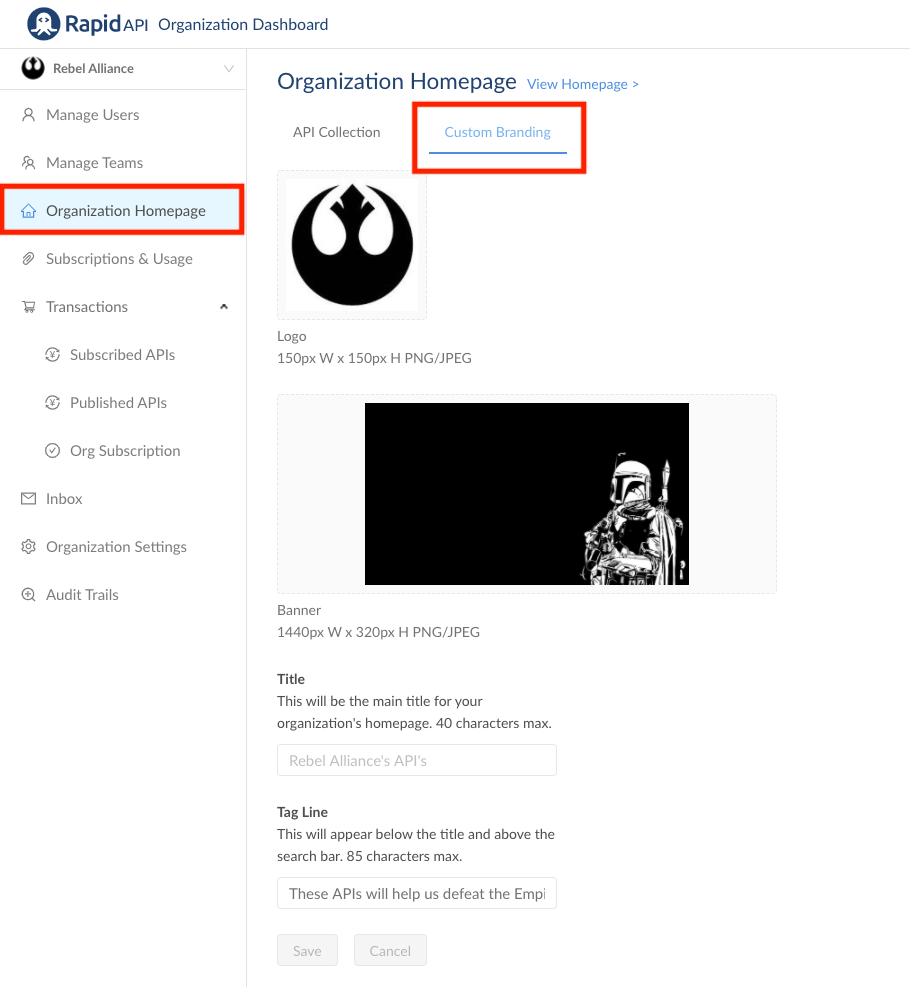This screenshot has height=987, width=910.
Task: Open the Rebel Alliance organization dropdown chevron
Action: (x=228, y=68)
